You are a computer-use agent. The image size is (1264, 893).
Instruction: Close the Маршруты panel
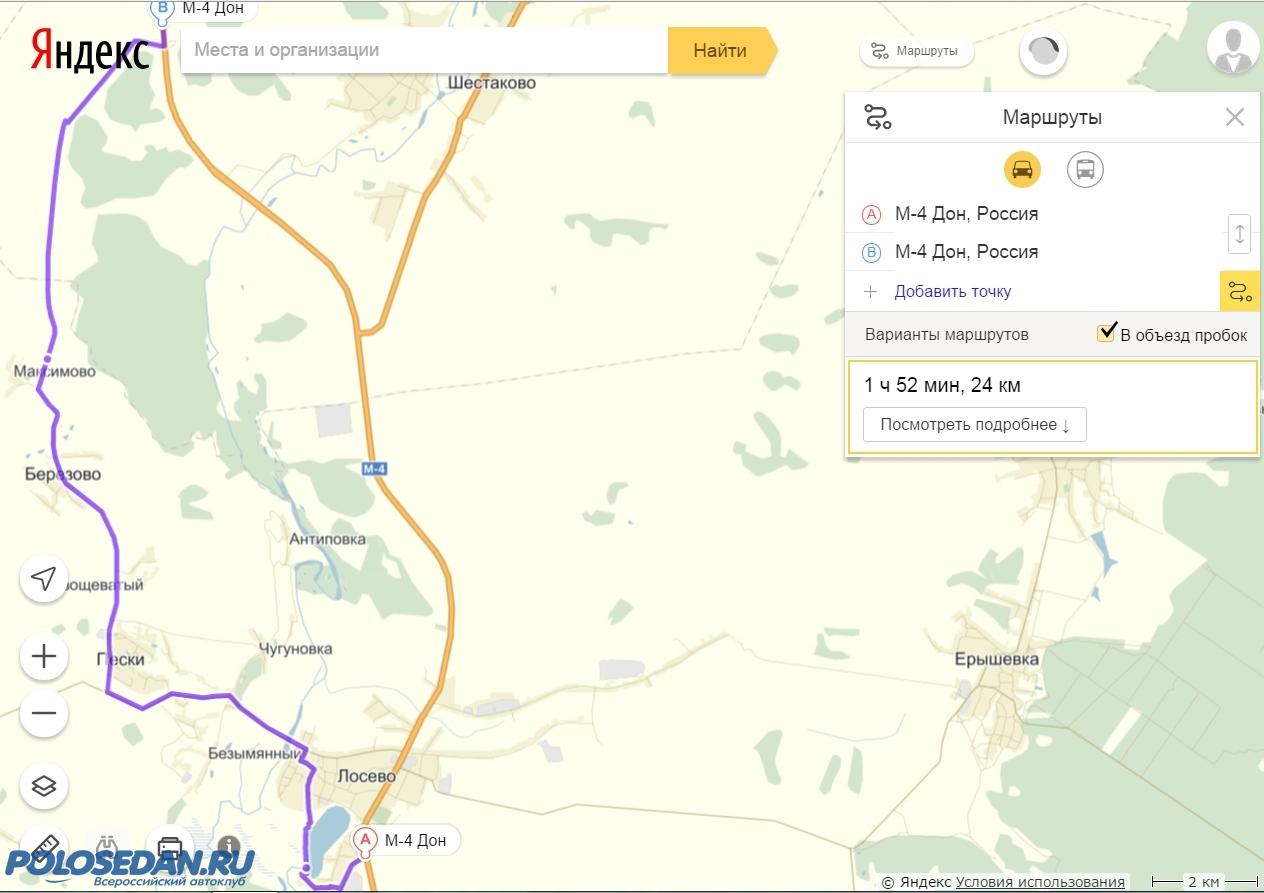(1235, 118)
